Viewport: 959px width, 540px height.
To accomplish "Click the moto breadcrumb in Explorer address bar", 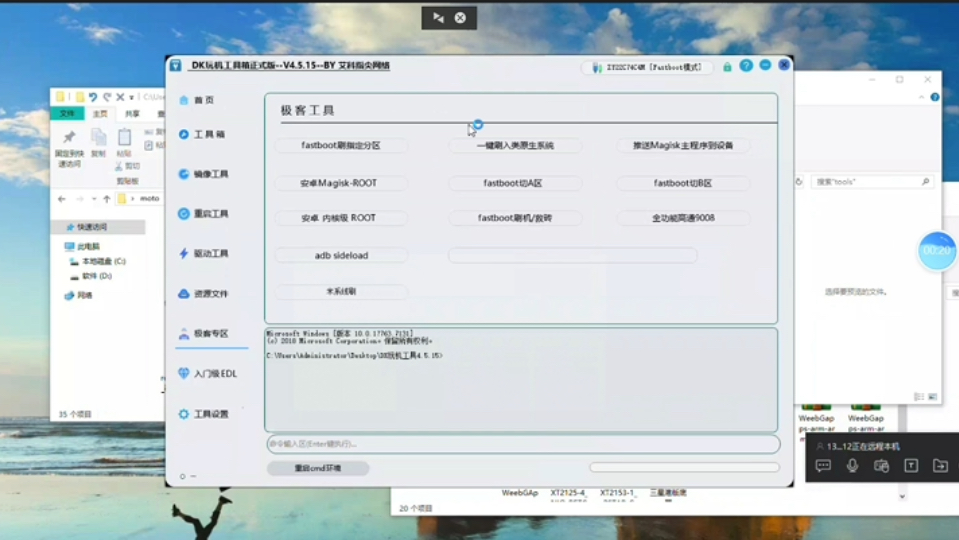I will click(149, 198).
